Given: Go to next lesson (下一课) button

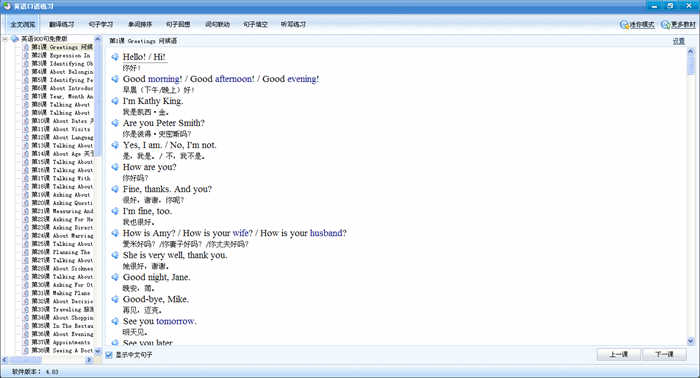Looking at the screenshot, I should click(x=664, y=355).
